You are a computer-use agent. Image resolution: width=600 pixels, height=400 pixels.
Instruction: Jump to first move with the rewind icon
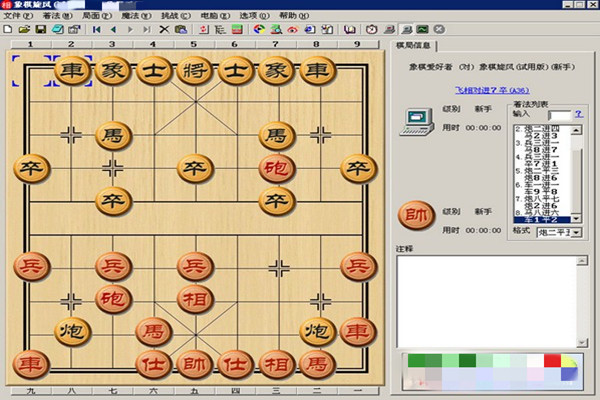coord(97,30)
